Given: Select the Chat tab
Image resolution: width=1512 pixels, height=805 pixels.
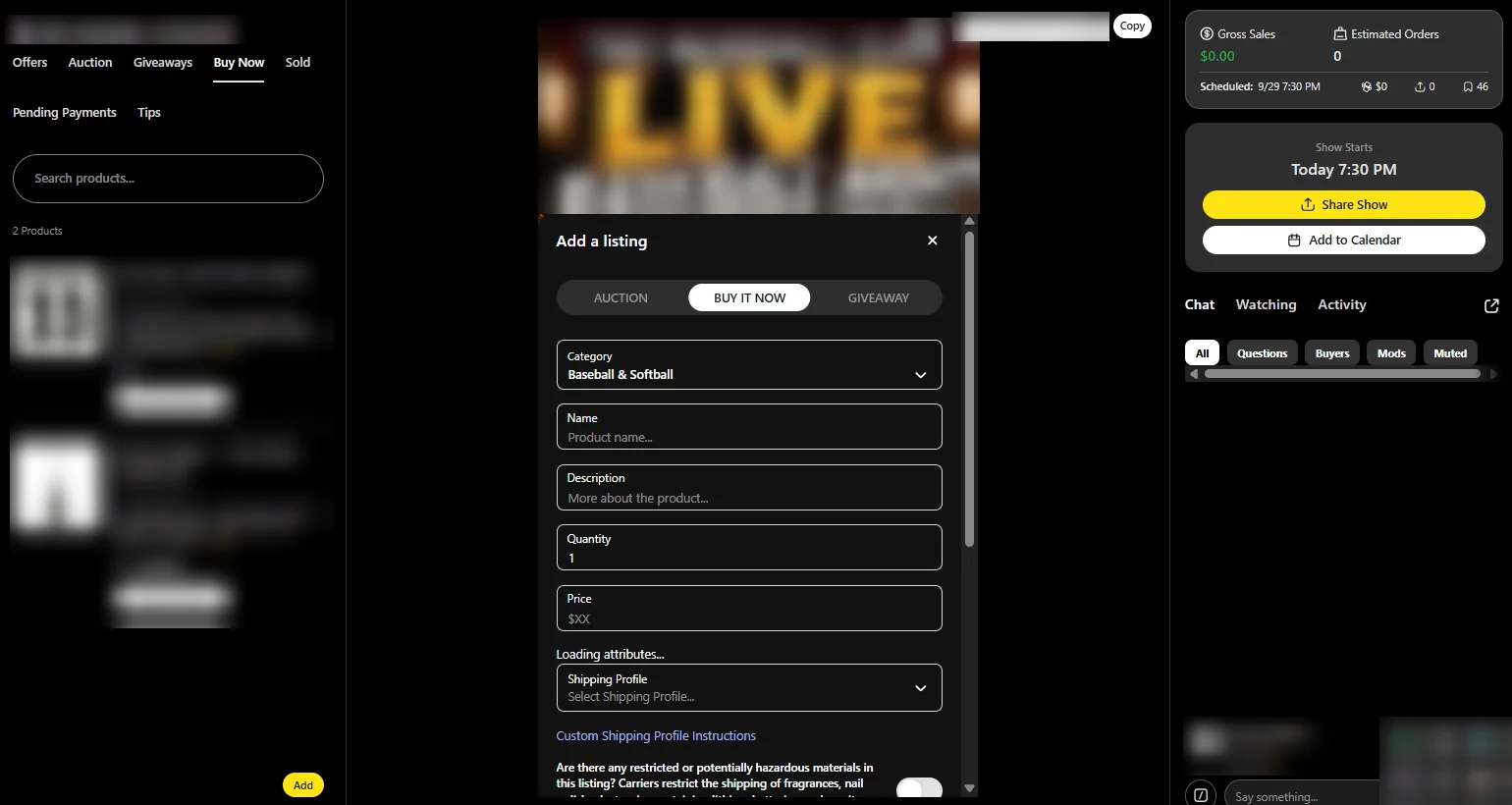Looking at the screenshot, I should (x=1200, y=304).
